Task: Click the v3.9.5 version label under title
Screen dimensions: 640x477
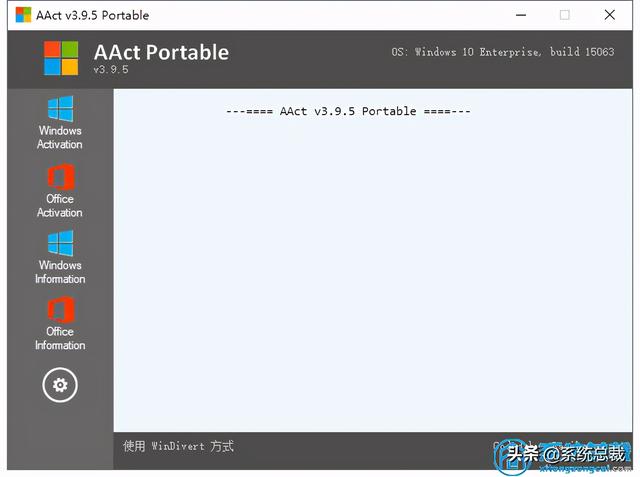Action: pos(111,69)
